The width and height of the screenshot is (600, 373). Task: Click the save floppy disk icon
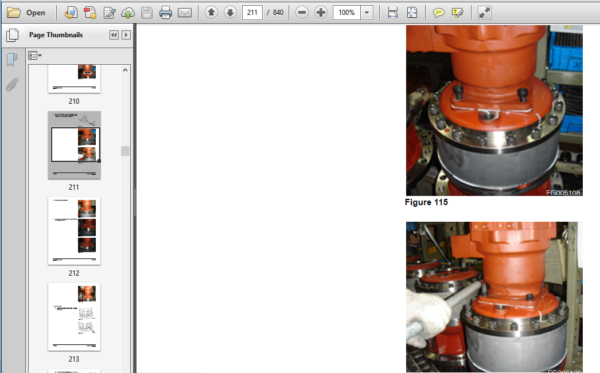[147, 13]
